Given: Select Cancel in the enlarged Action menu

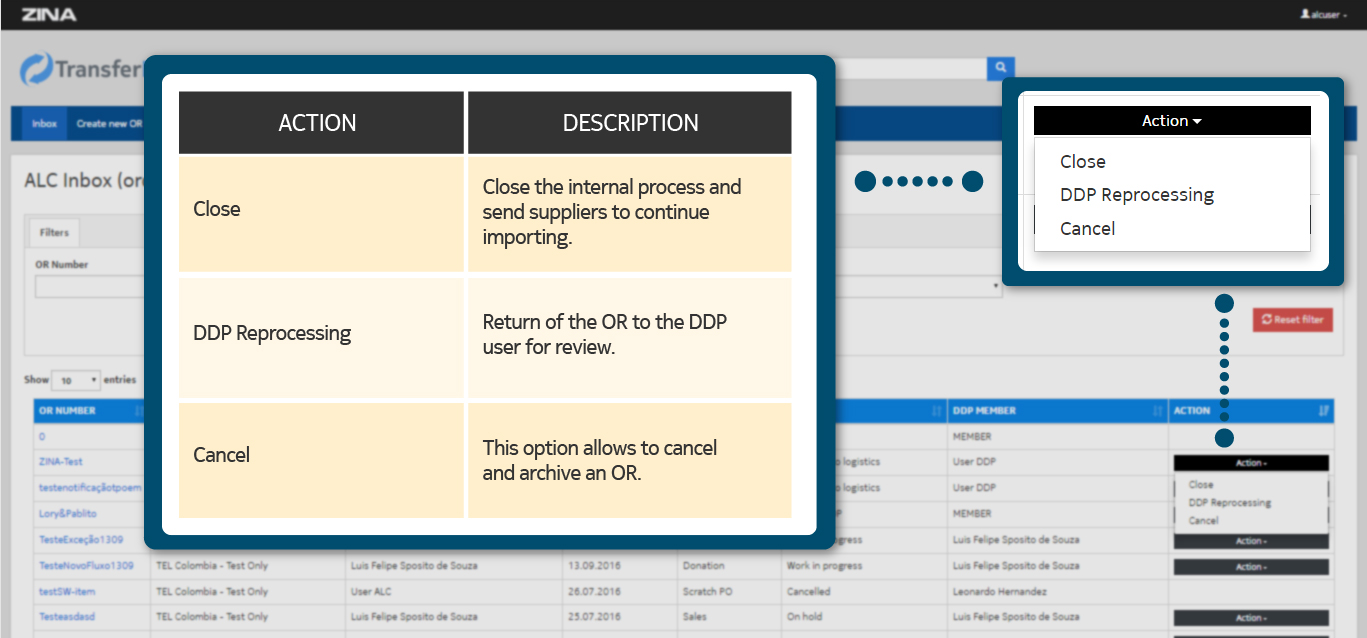Looking at the screenshot, I should click(x=1087, y=229).
